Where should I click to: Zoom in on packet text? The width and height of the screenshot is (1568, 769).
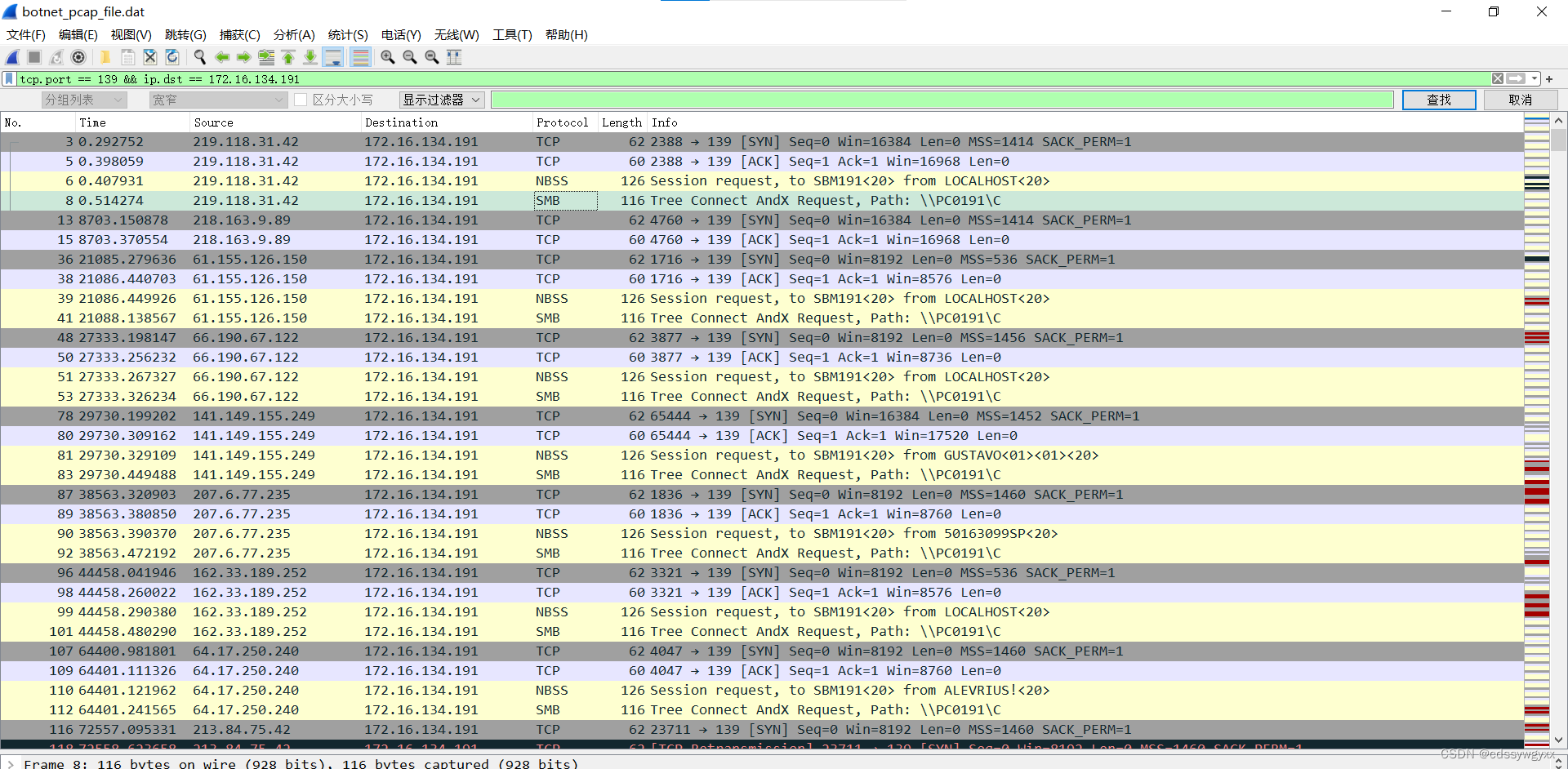pyautogui.click(x=388, y=57)
